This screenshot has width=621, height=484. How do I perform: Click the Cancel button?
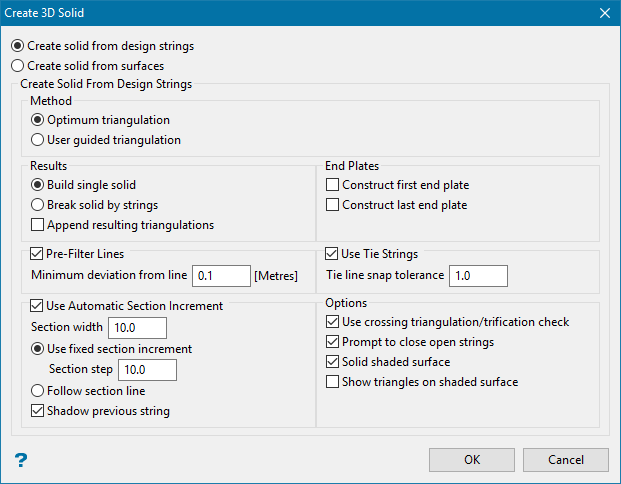[x=566, y=460]
